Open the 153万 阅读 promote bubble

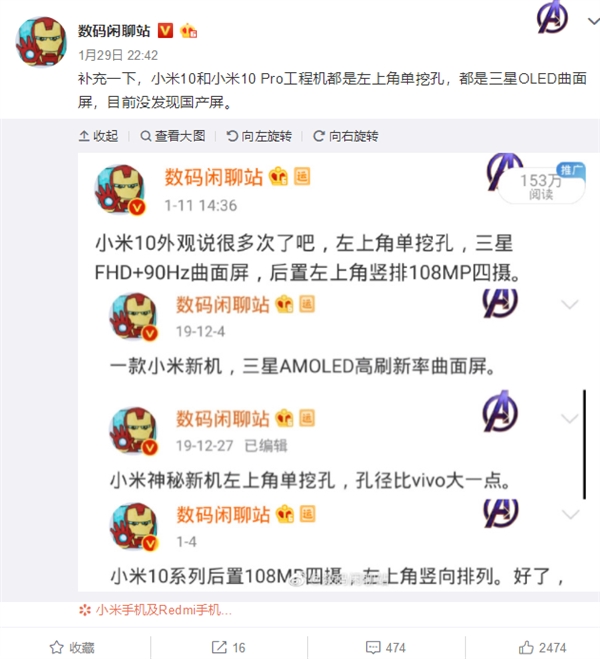coord(542,186)
